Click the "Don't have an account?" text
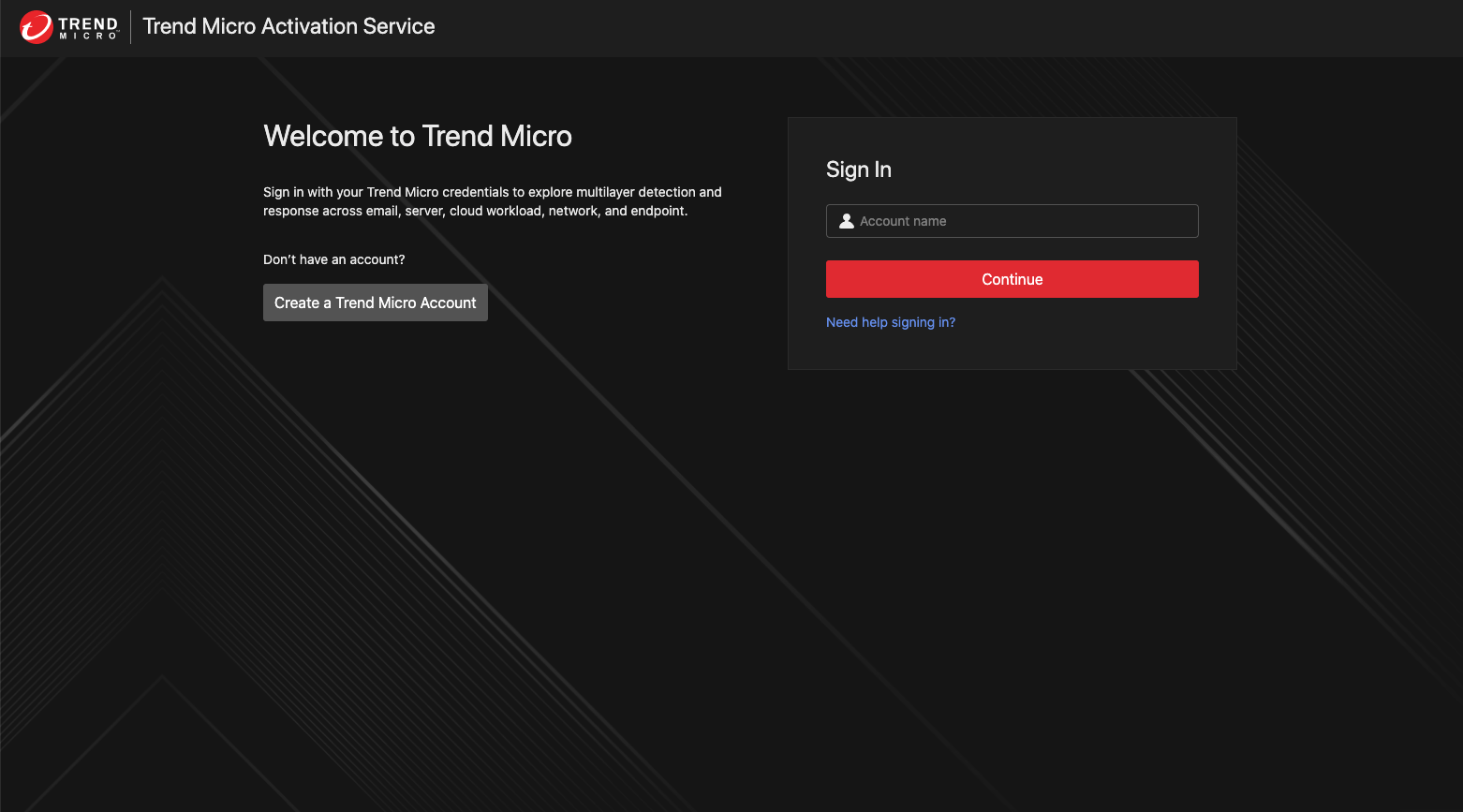 pos(333,259)
